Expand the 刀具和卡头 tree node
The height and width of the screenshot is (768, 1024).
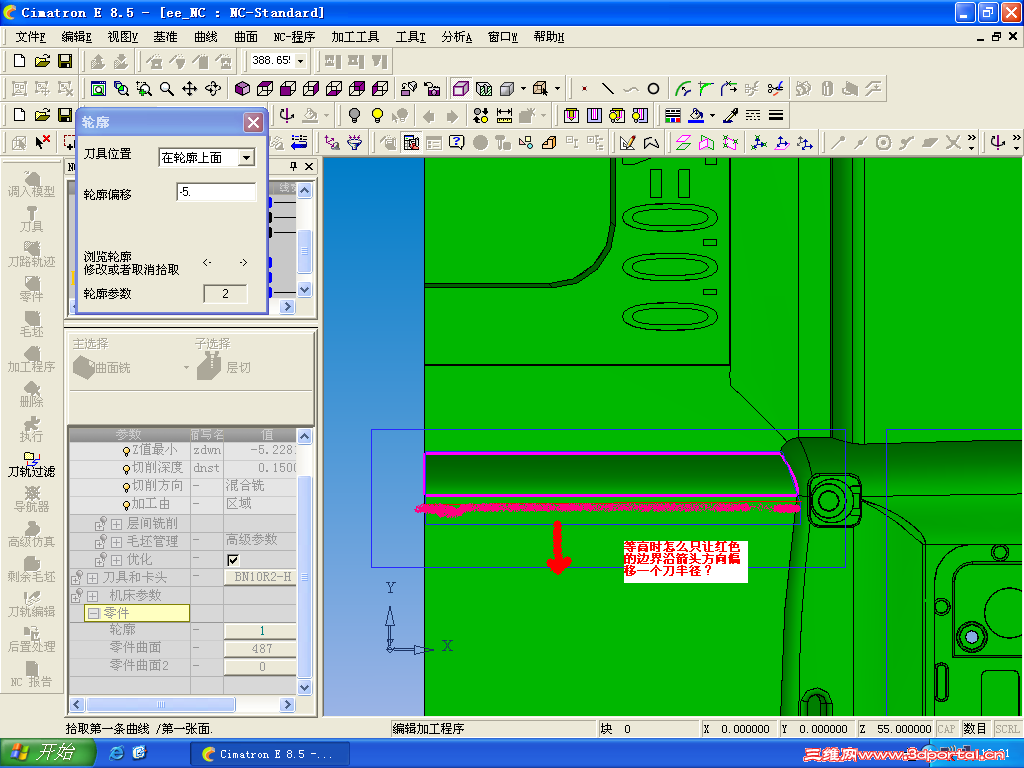click(92, 578)
